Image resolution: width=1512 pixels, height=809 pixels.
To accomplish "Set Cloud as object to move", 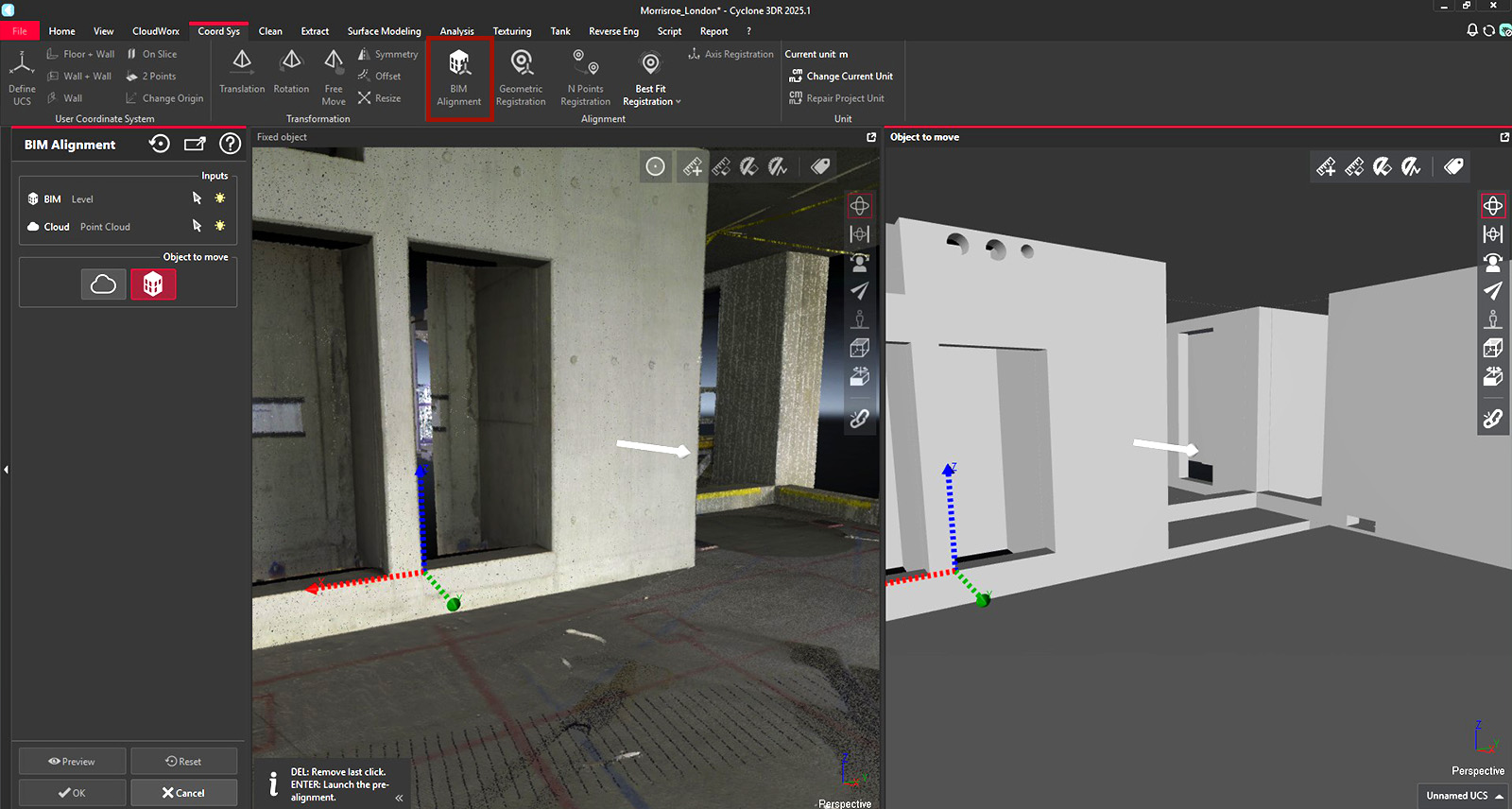I will (103, 284).
